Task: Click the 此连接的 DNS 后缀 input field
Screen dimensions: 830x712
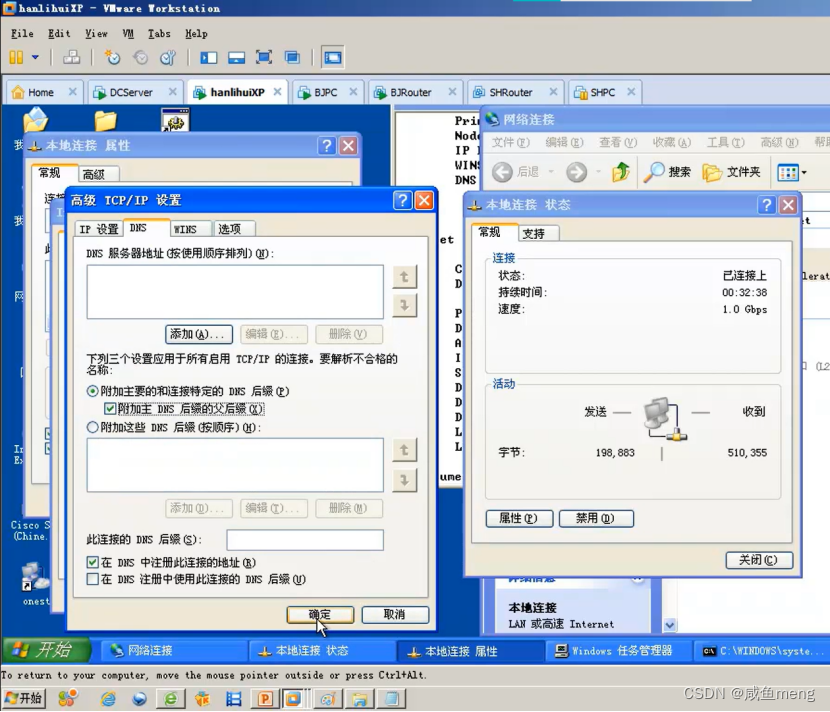Action: point(305,540)
